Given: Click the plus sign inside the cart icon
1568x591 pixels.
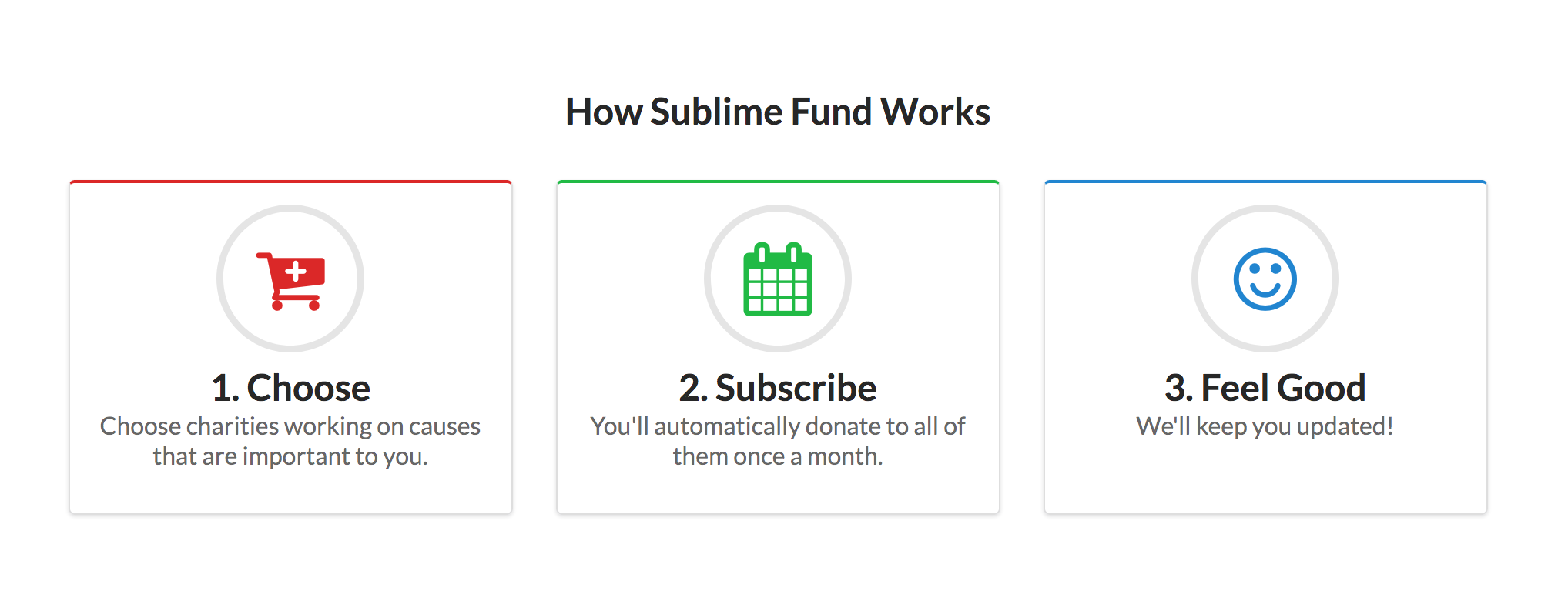Looking at the screenshot, I should pyautogui.click(x=295, y=269).
